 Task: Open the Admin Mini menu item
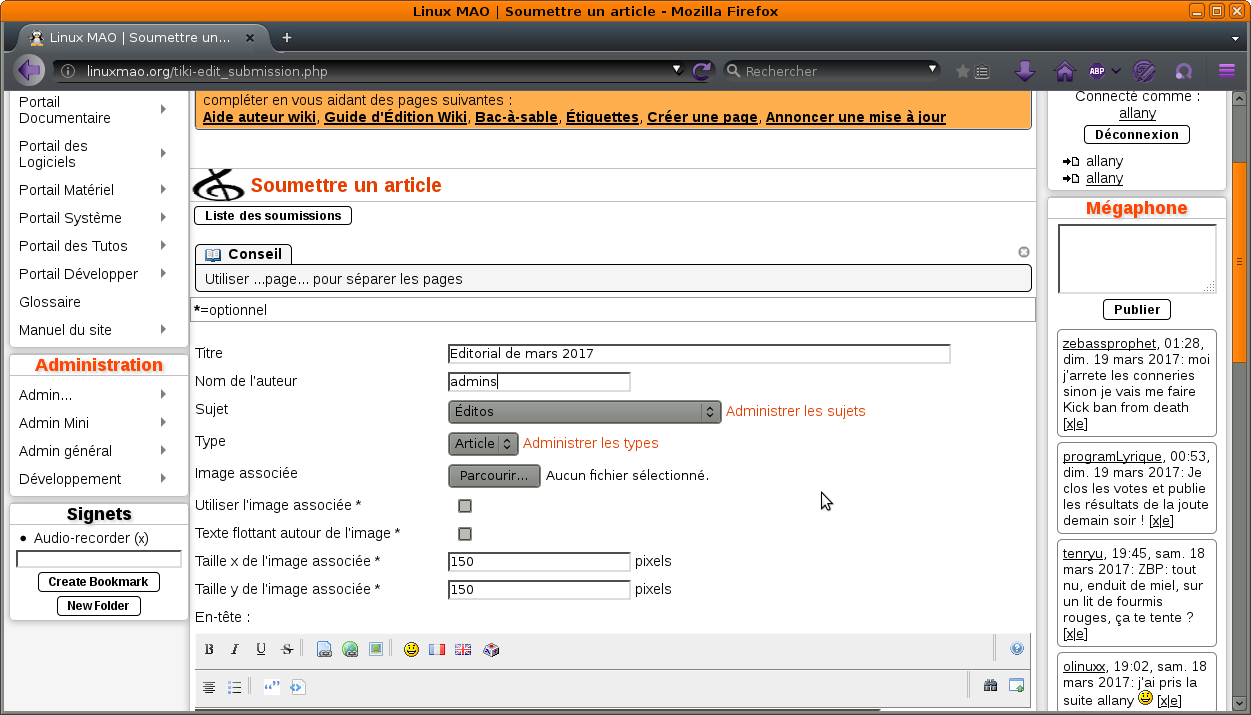(54, 423)
